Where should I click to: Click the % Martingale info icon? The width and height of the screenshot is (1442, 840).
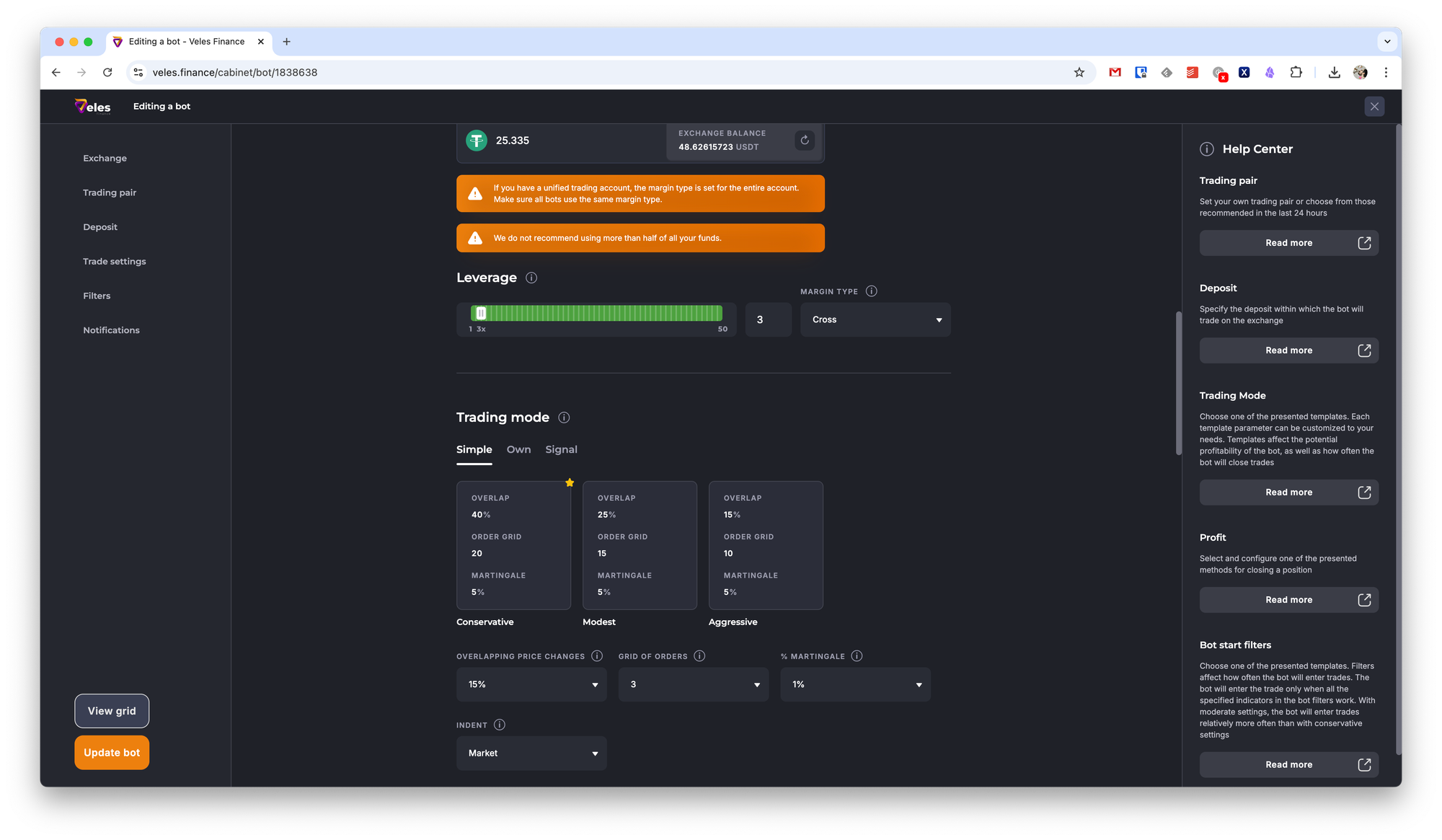(x=857, y=656)
